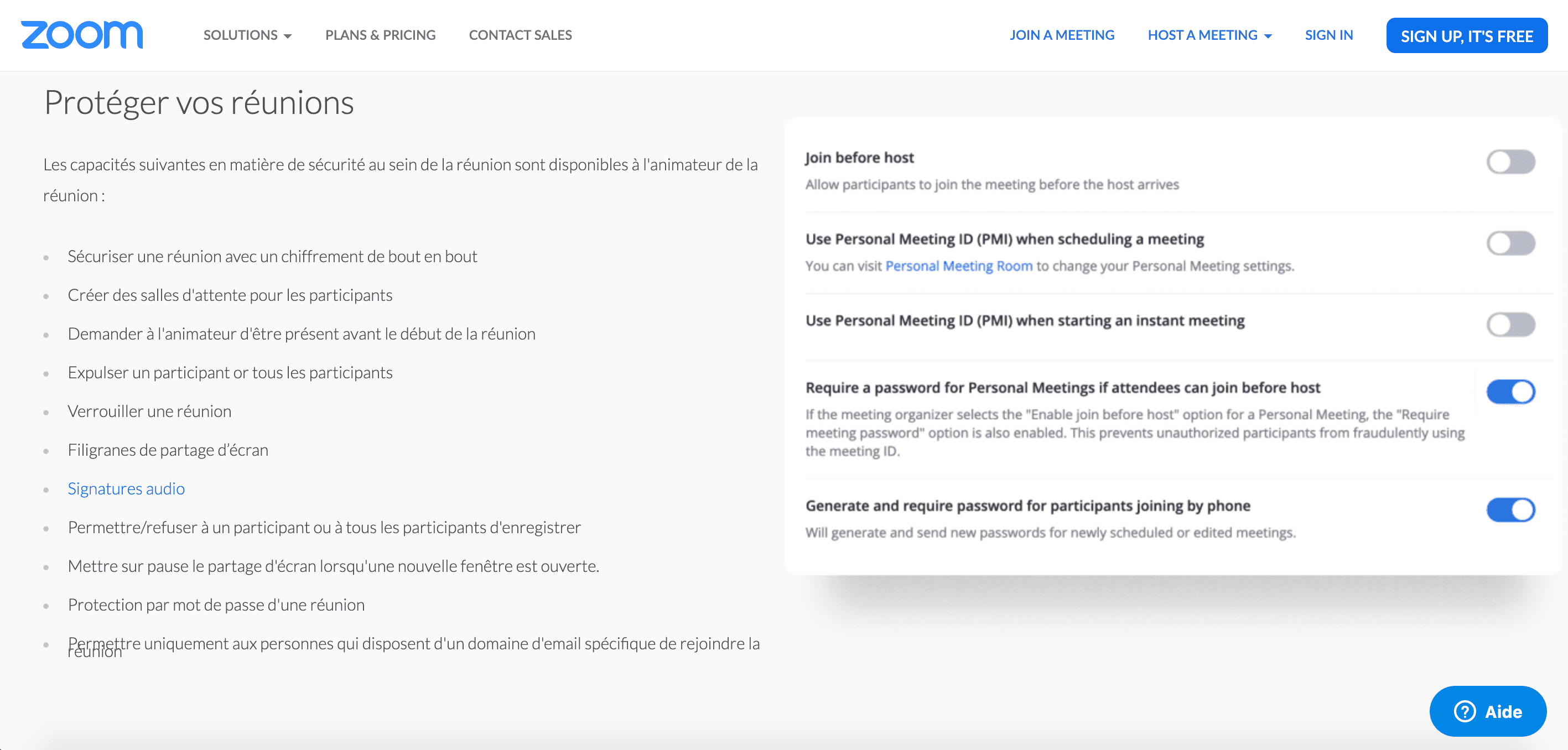
Task: Click the Aide help button
Action: [x=1487, y=711]
